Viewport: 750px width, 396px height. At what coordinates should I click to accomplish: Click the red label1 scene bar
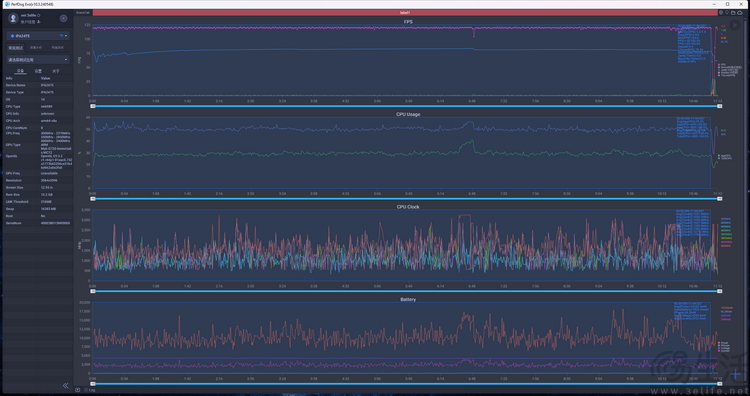tap(405, 13)
